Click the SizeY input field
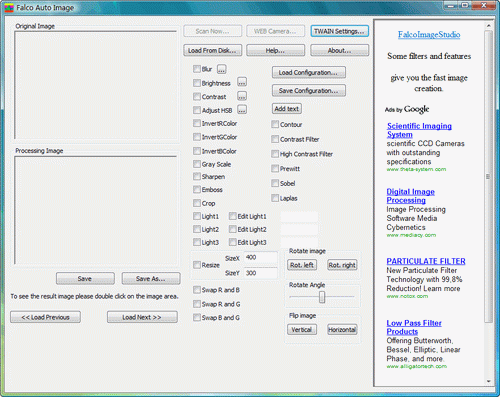The image size is (500, 397). click(261, 273)
